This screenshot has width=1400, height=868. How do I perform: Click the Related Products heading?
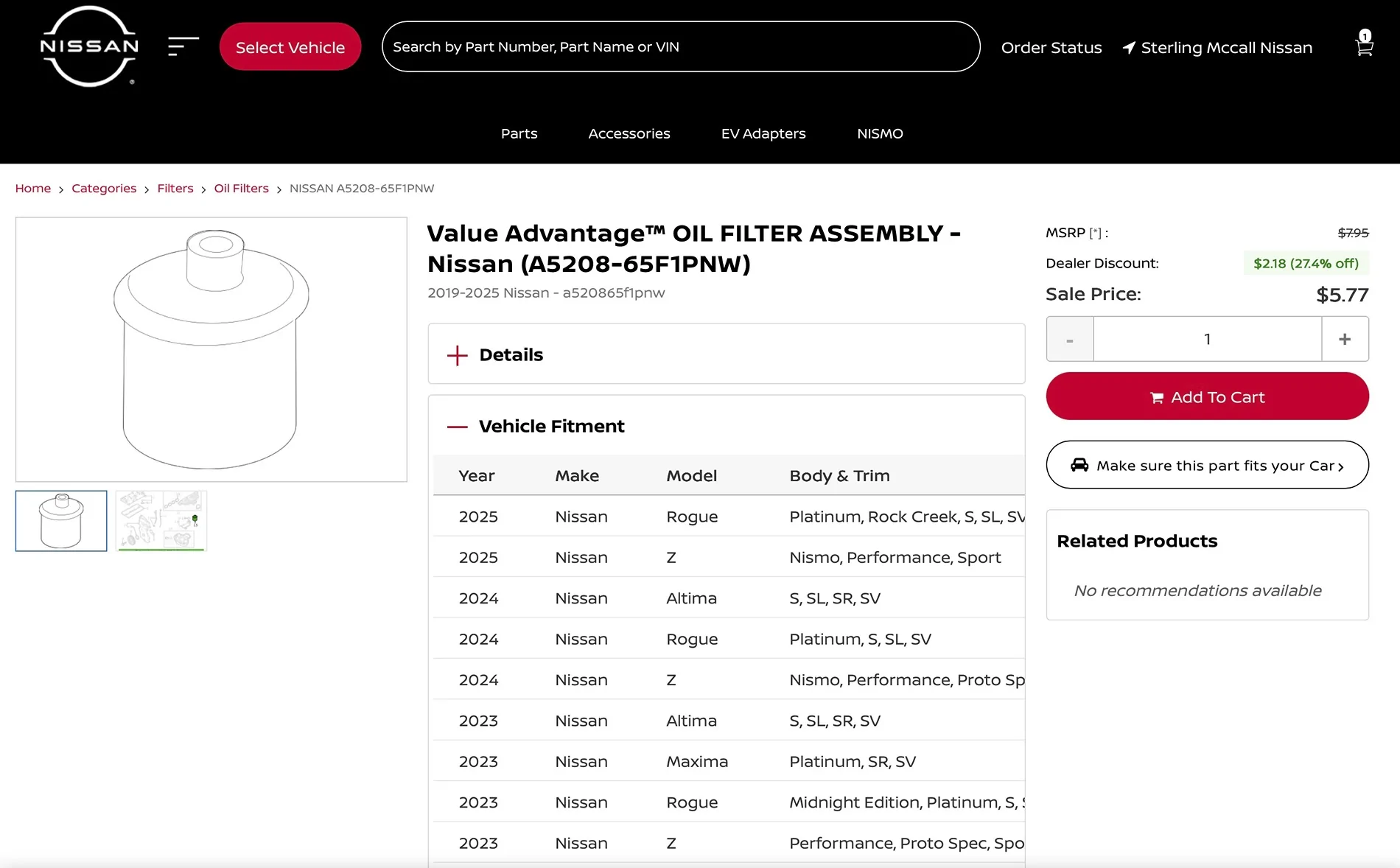(1137, 541)
